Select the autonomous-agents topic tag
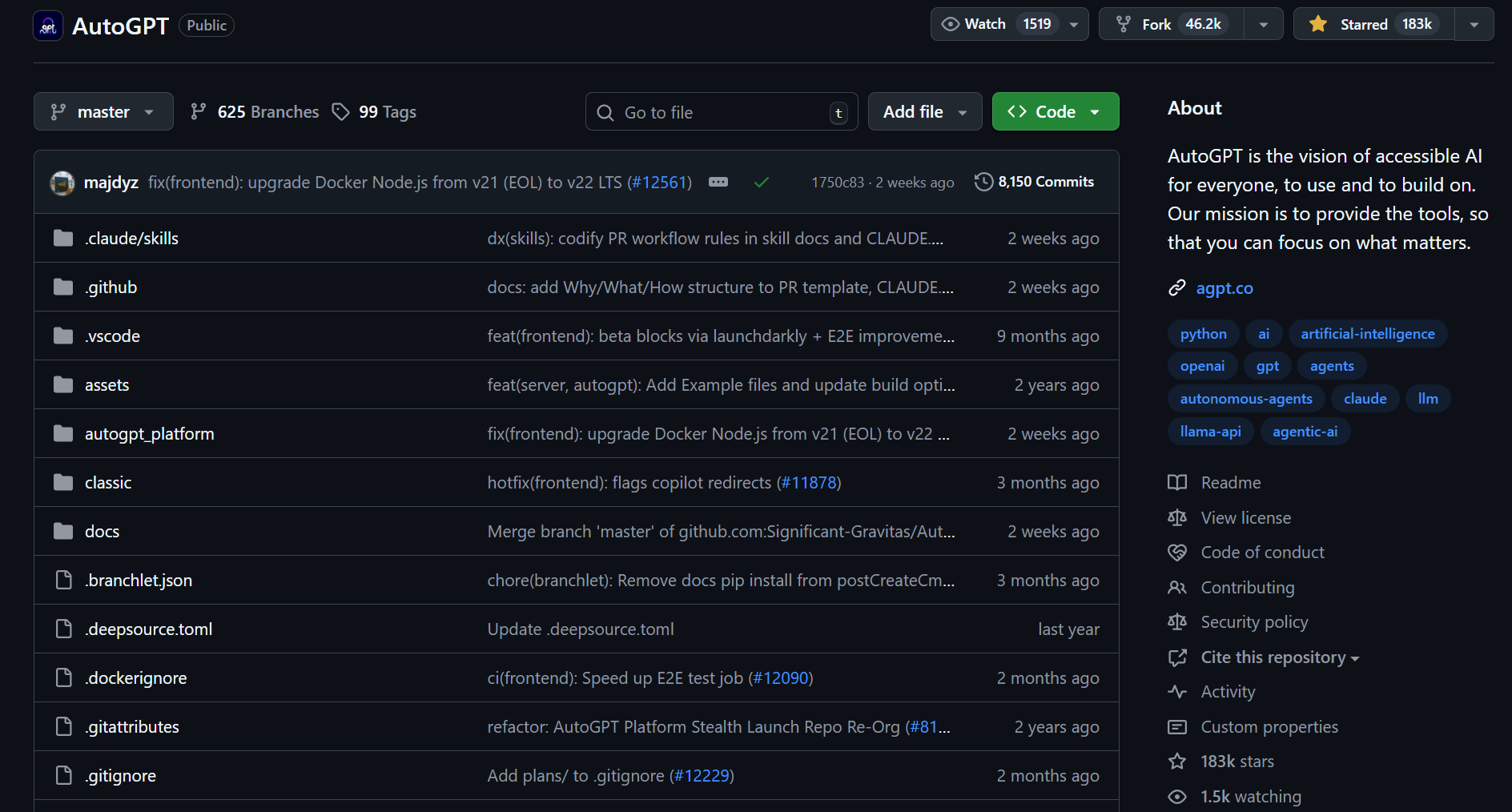Screen dimensions: 1512x812 click(x=1245, y=399)
